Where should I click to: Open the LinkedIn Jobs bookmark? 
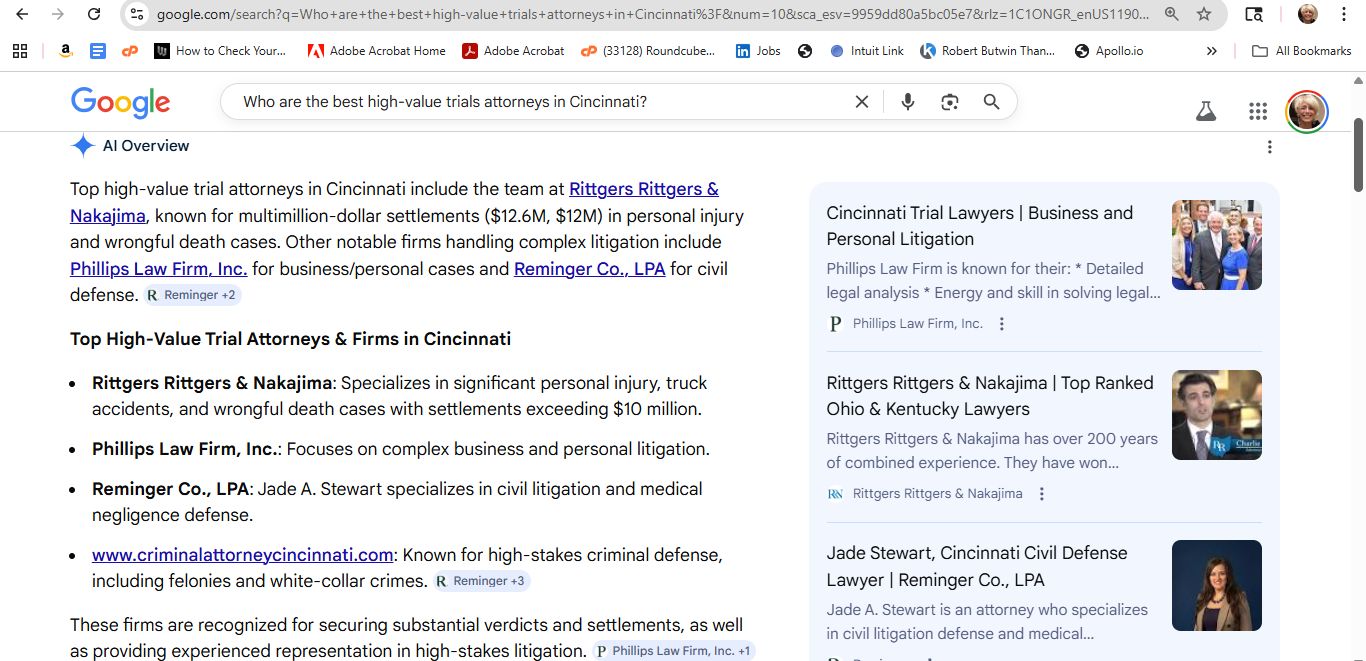click(x=758, y=51)
